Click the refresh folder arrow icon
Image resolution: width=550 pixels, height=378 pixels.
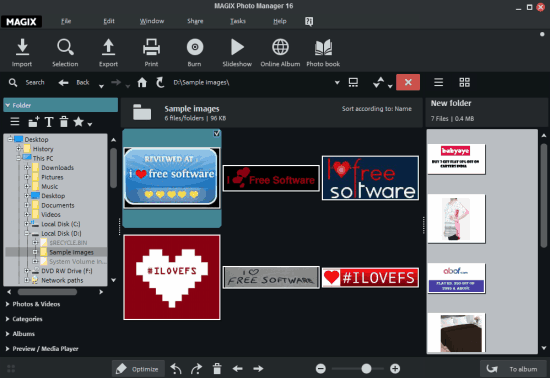tap(160, 82)
